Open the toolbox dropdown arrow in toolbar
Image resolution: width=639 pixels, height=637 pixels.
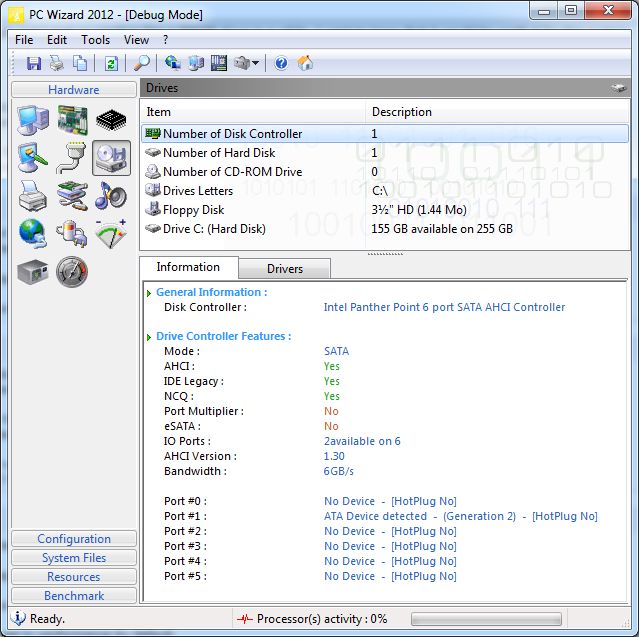pos(256,63)
